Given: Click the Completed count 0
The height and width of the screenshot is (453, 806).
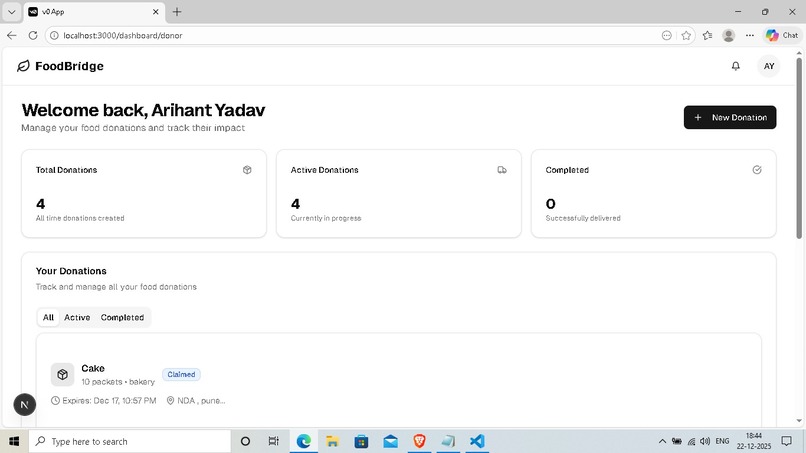Looking at the screenshot, I should click(551, 204).
